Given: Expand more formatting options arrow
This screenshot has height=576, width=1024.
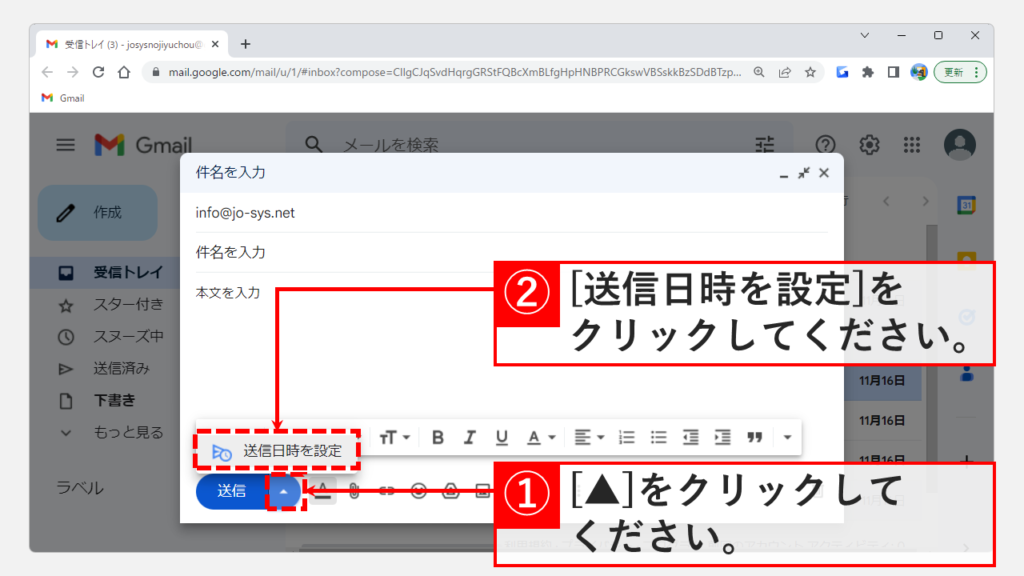Looking at the screenshot, I should click(x=787, y=438).
